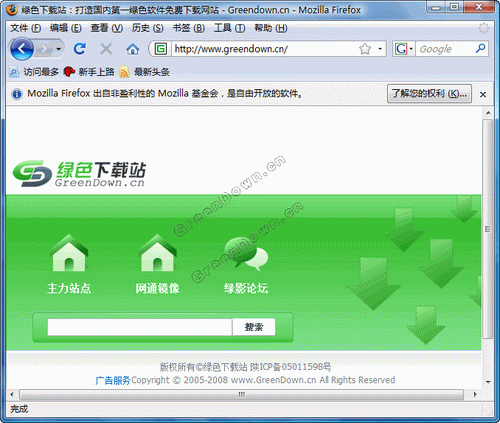Image resolution: width=500 pixels, height=423 pixels.
Task: Open the address bar history dropdown
Action: click(380, 49)
